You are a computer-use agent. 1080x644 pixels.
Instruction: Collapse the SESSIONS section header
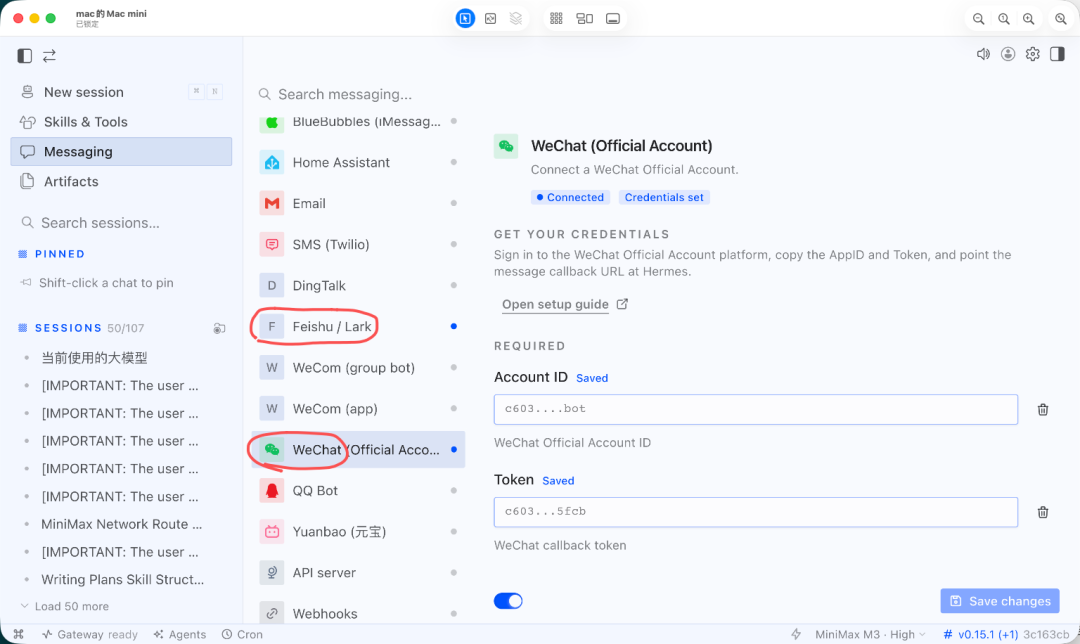68,328
